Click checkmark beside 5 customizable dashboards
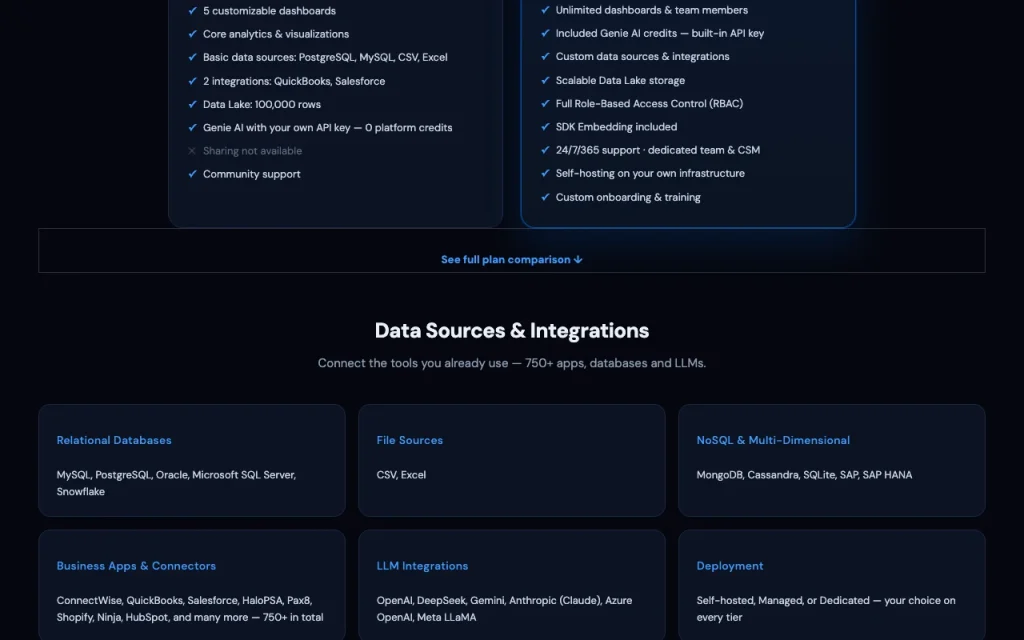 (x=192, y=10)
